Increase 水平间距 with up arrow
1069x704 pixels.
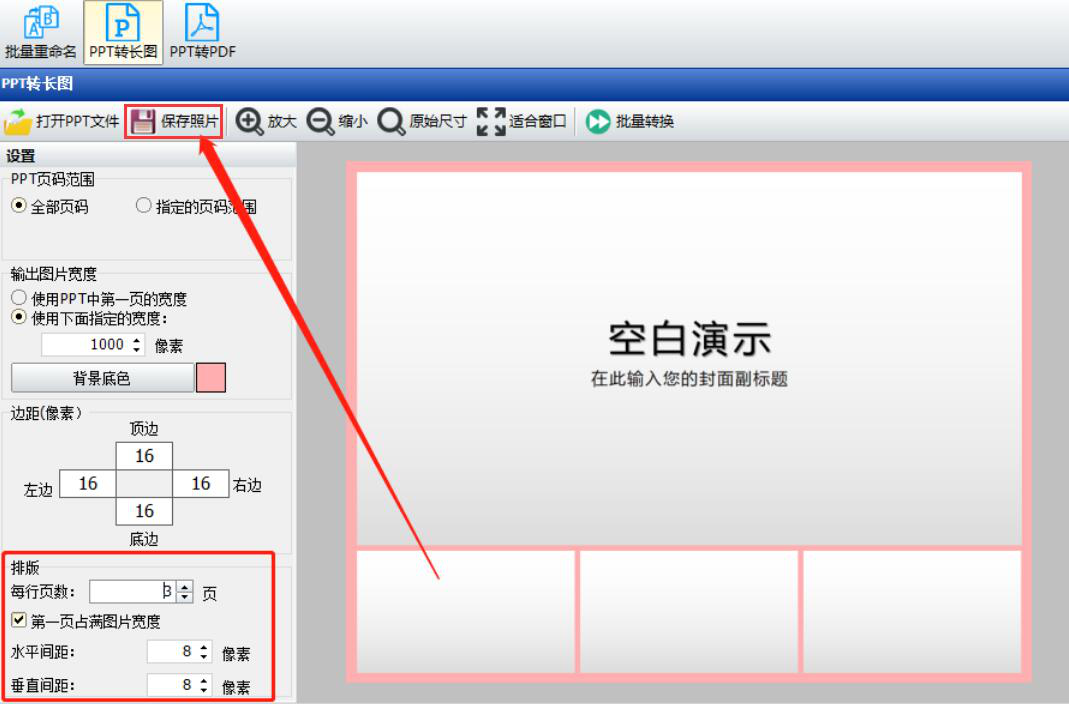tap(204, 647)
